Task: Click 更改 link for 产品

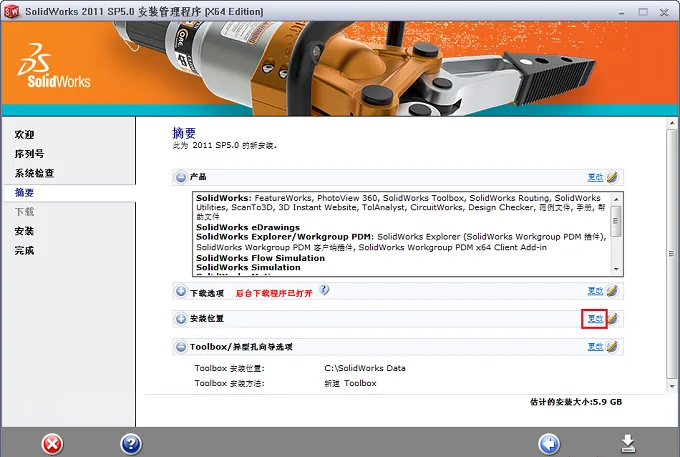Action: click(595, 177)
